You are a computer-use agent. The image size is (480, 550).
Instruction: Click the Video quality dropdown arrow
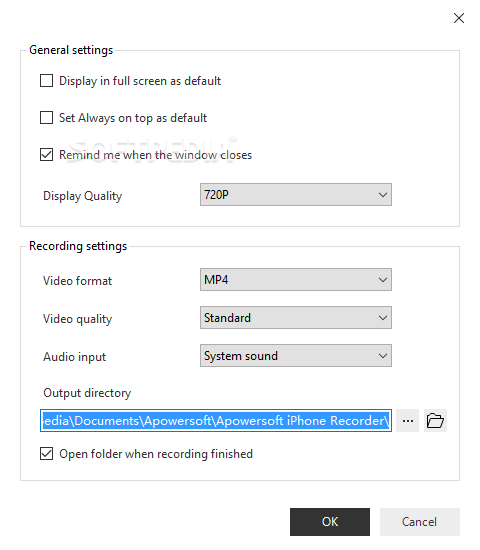coord(383,317)
